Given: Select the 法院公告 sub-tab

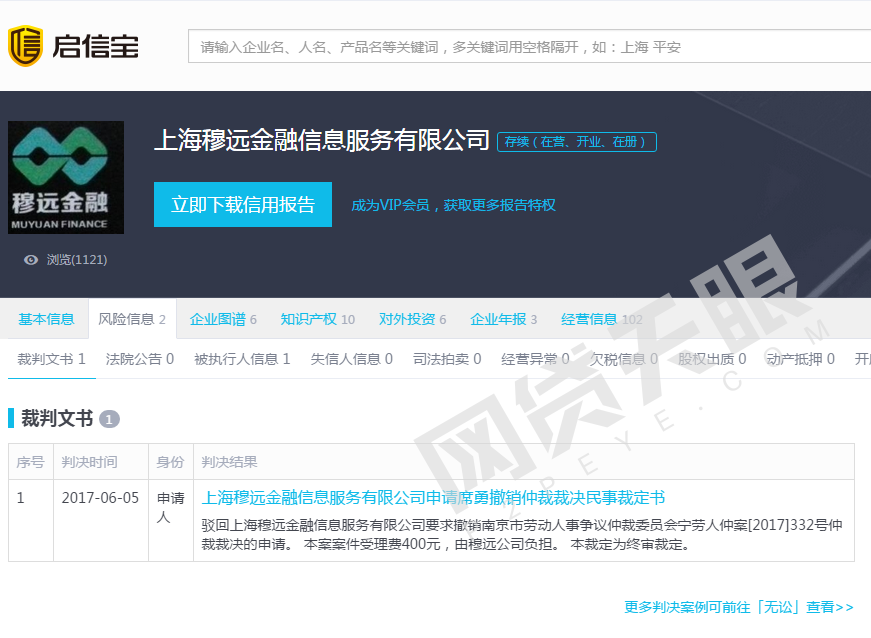Looking at the screenshot, I should [139, 359].
